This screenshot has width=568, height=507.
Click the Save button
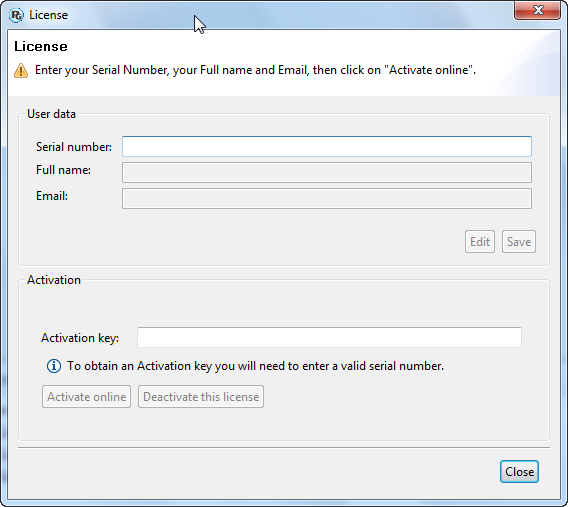[519, 242]
